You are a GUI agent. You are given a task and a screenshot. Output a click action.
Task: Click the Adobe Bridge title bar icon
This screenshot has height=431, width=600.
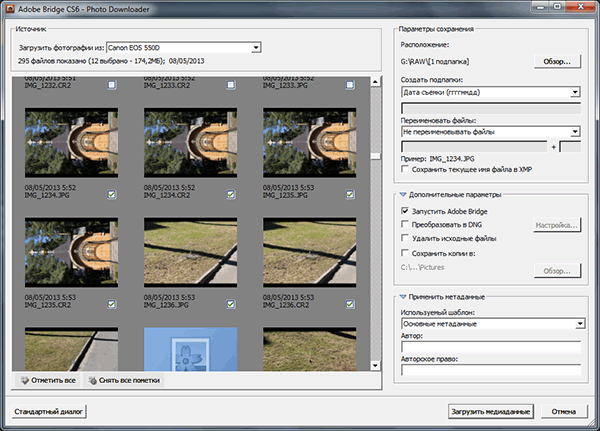coord(10,9)
